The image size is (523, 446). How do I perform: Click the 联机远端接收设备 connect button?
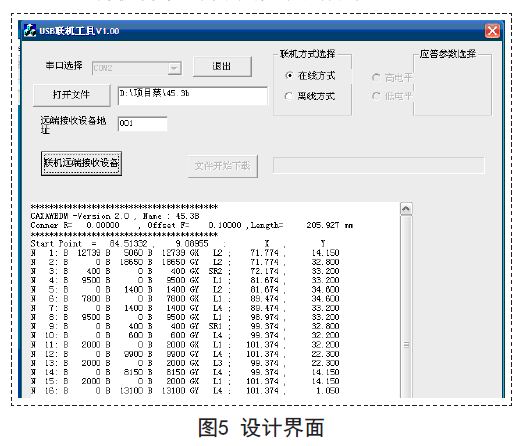(x=81, y=163)
